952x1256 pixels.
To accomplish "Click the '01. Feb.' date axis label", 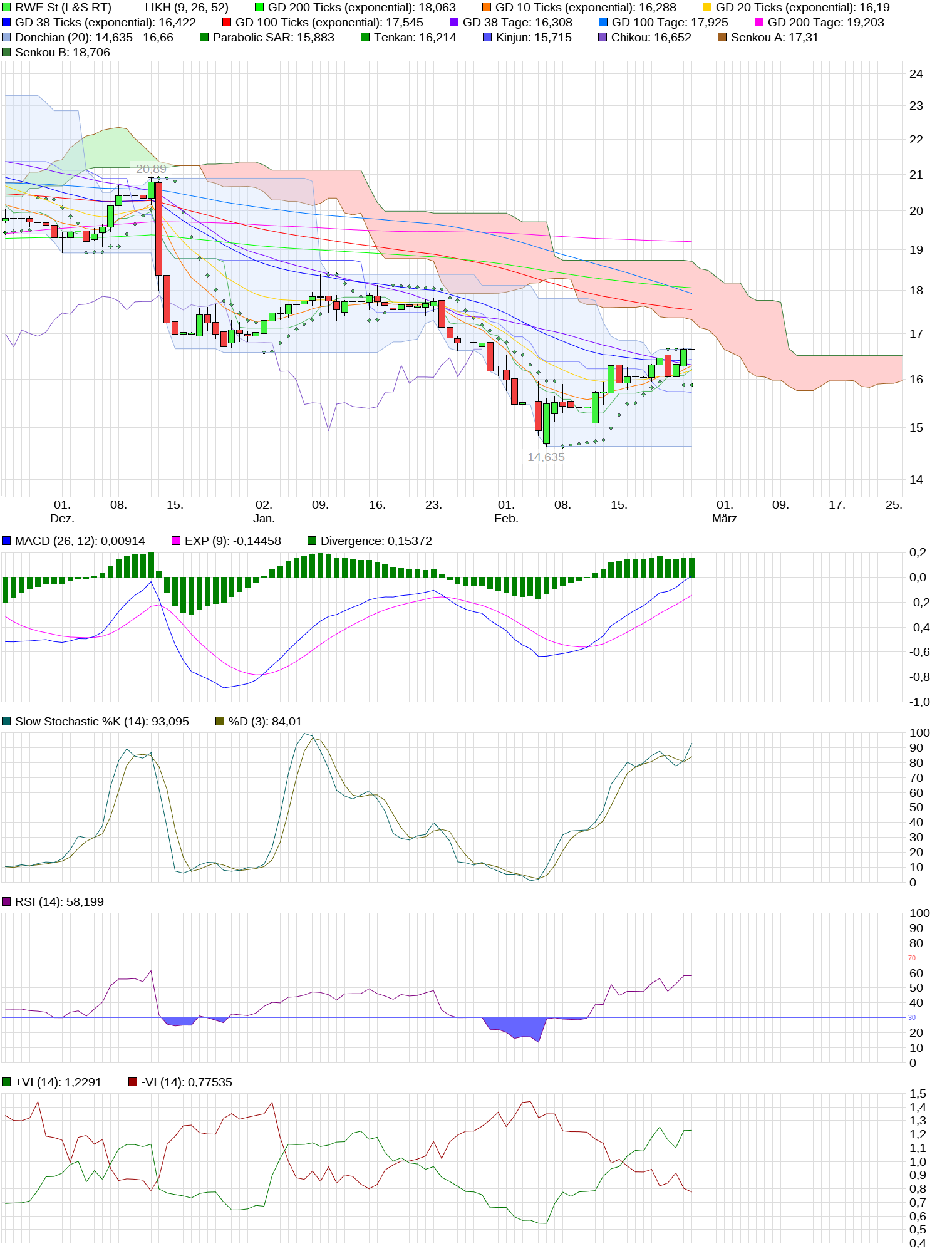I will 506,512.
